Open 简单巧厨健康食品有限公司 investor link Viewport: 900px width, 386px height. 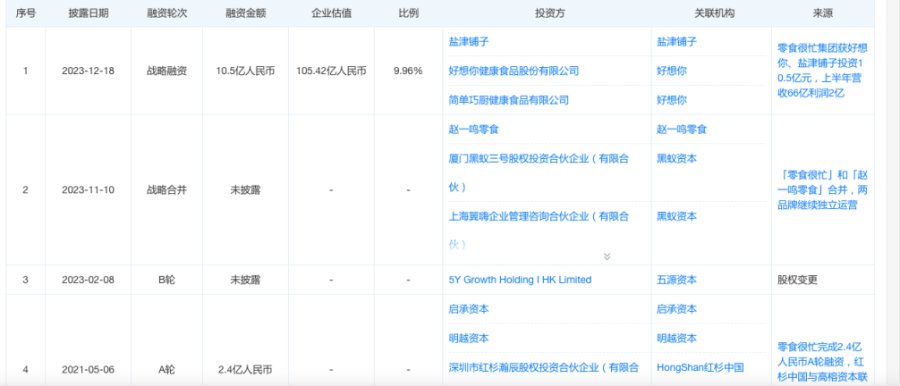pyautogui.click(x=508, y=100)
